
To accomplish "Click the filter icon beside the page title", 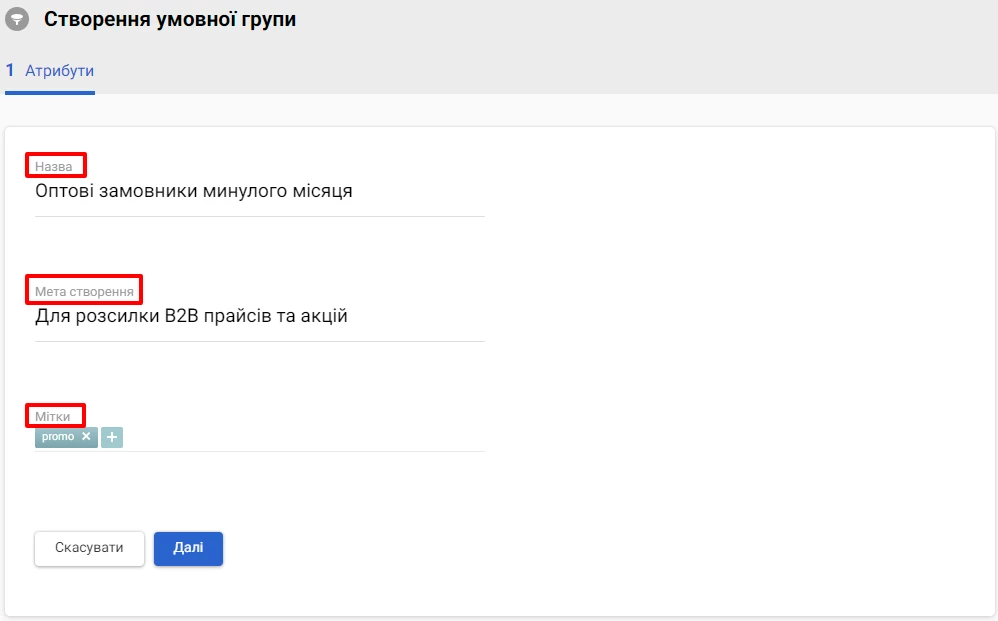I will click(17, 19).
